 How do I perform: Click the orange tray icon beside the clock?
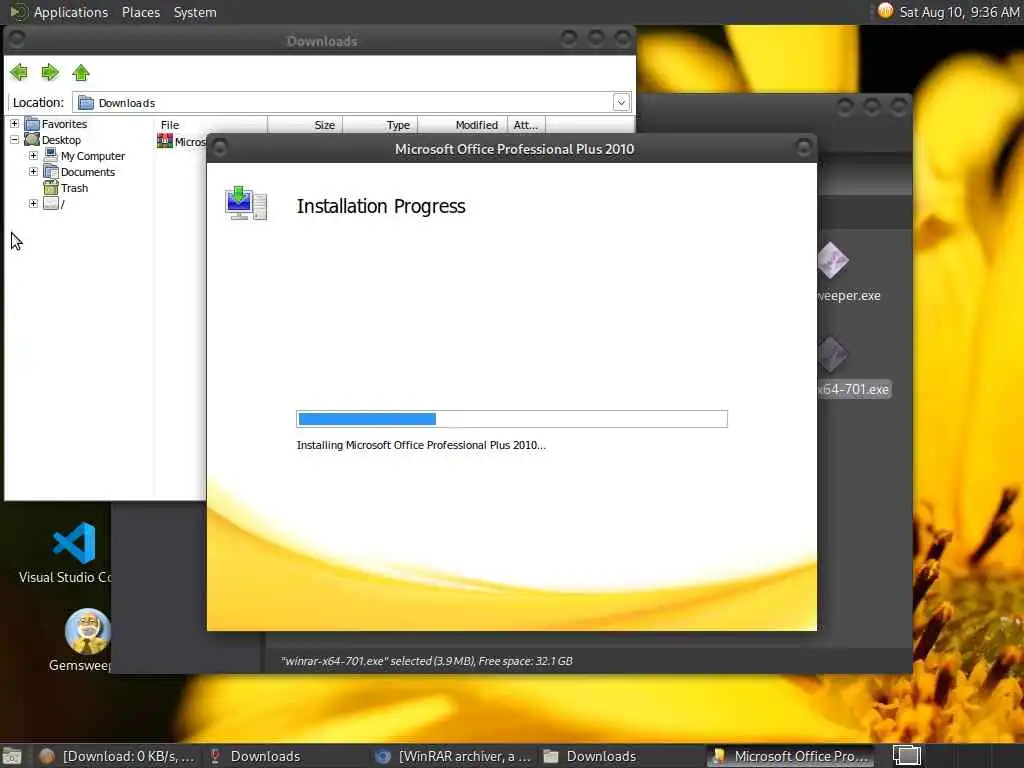885,11
